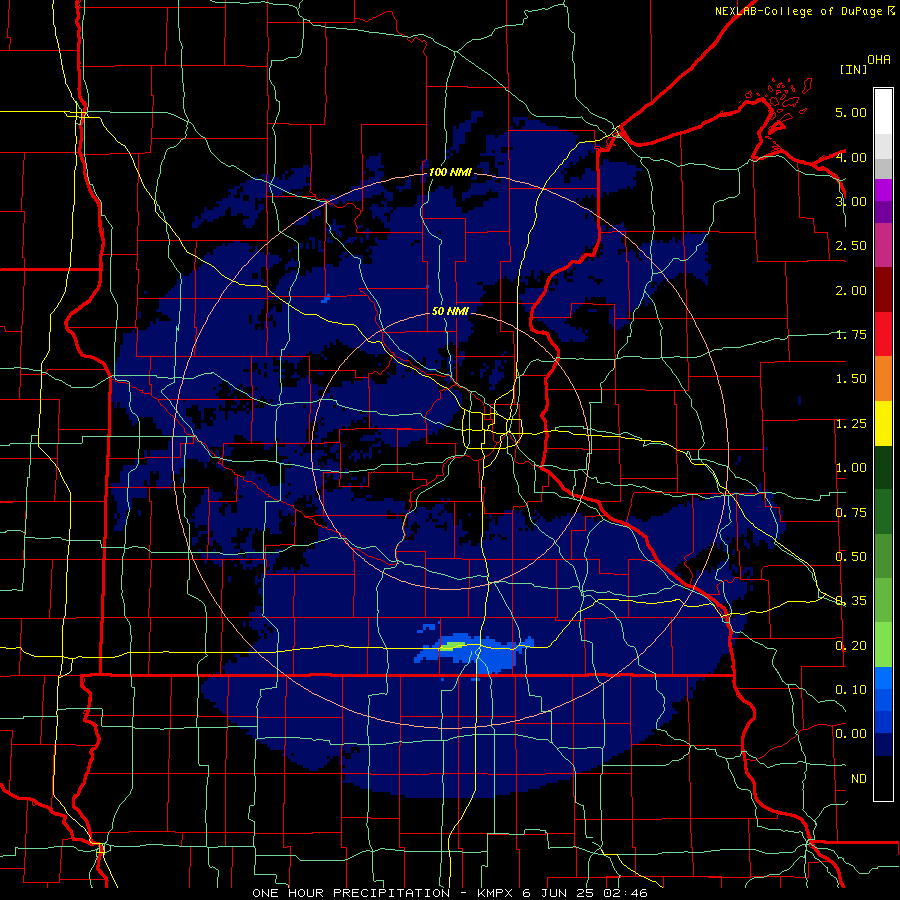Click the 0.20 legend value
This screenshot has width=900, height=900.
[x=851, y=646]
